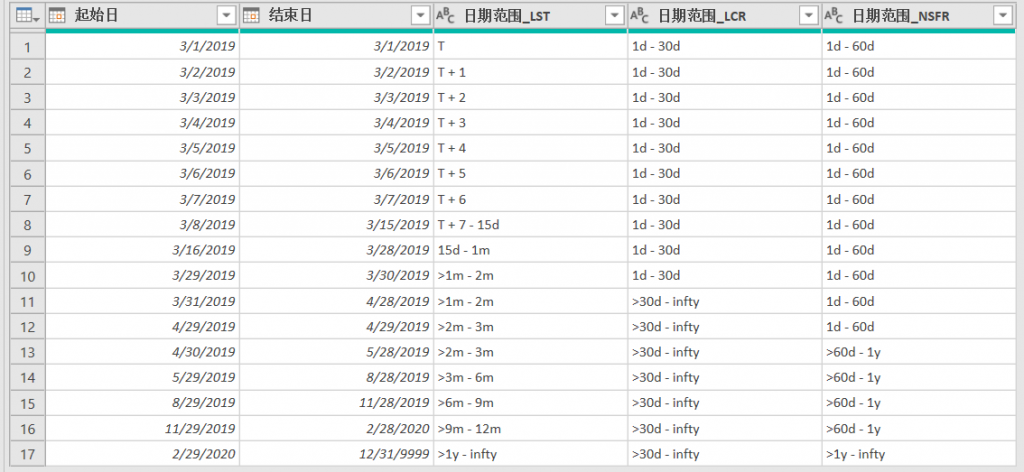Click the ABC text type icon of 日期范围_LCR

pyautogui.click(x=639, y=17)
